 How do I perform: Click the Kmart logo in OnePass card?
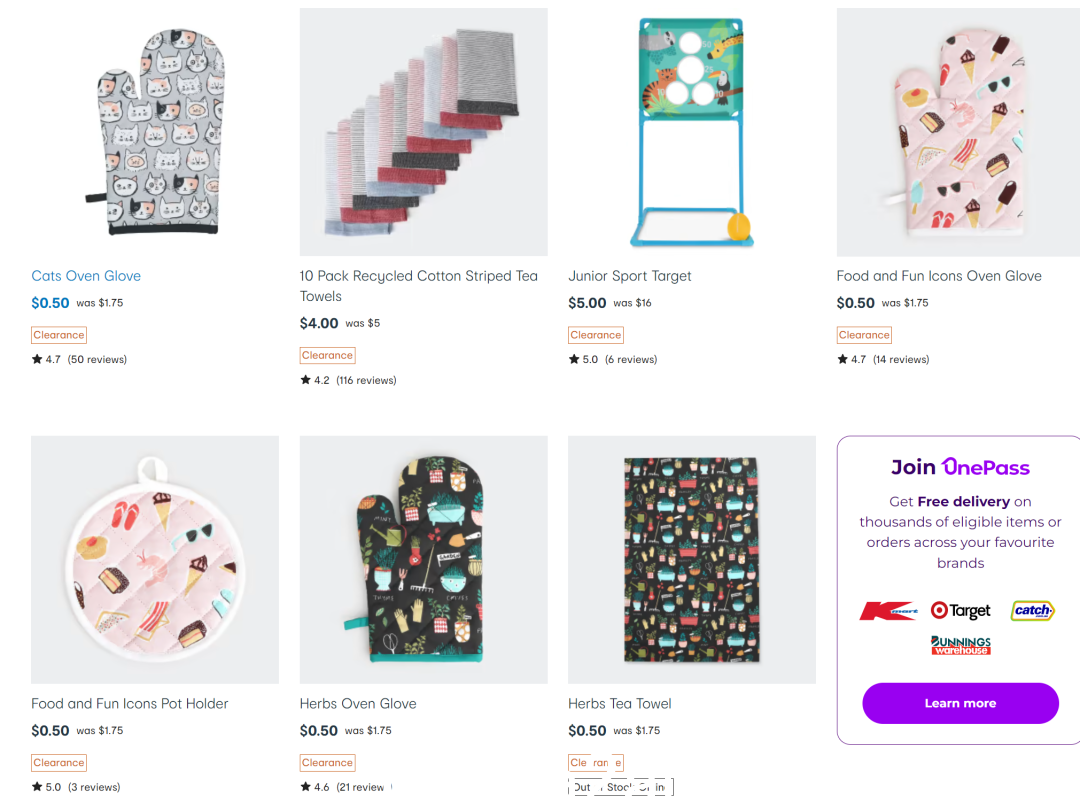(x=889, y=611)
